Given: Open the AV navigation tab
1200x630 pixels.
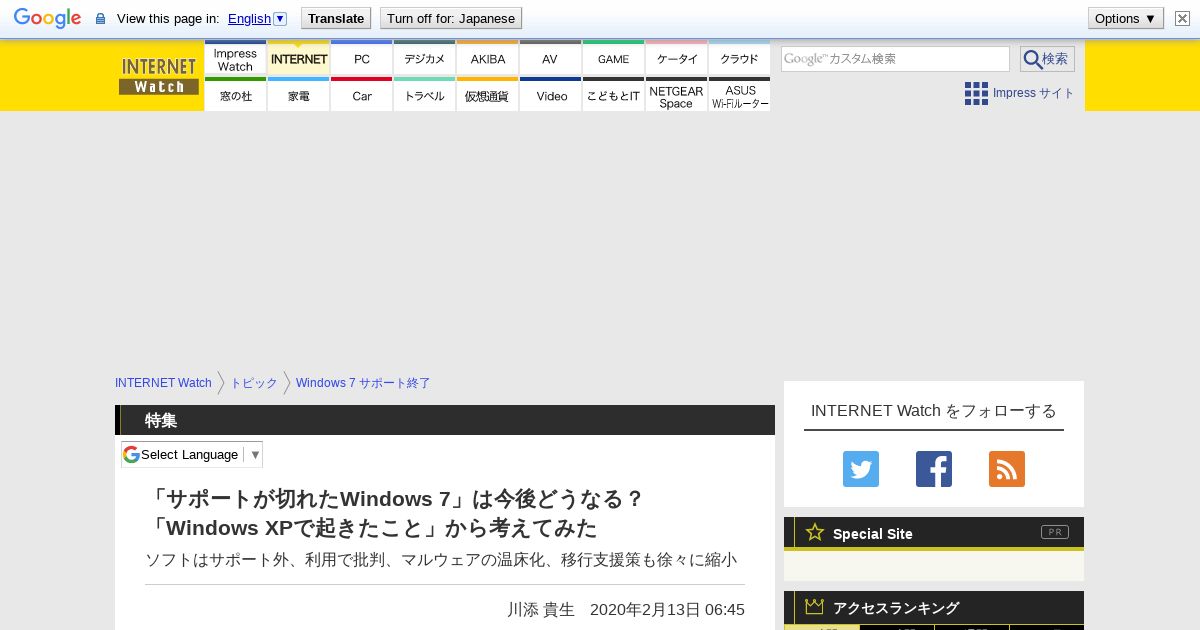Looking at the screenshot, I should coord(550,59).
